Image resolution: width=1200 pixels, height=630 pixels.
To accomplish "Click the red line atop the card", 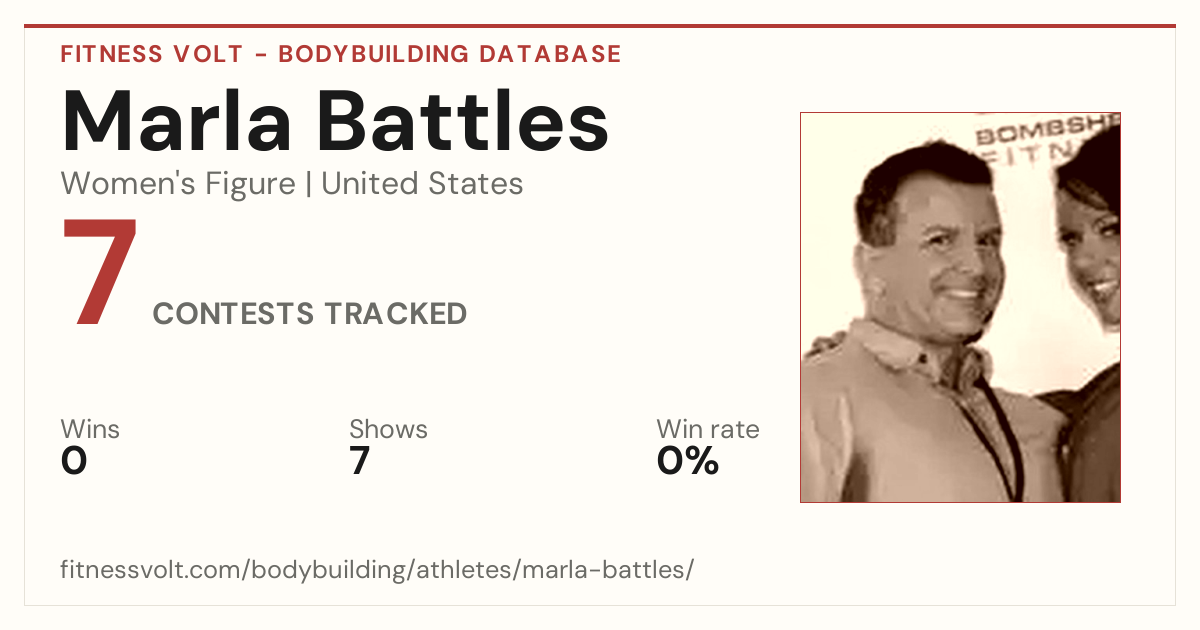I will [x=600, y=26].
